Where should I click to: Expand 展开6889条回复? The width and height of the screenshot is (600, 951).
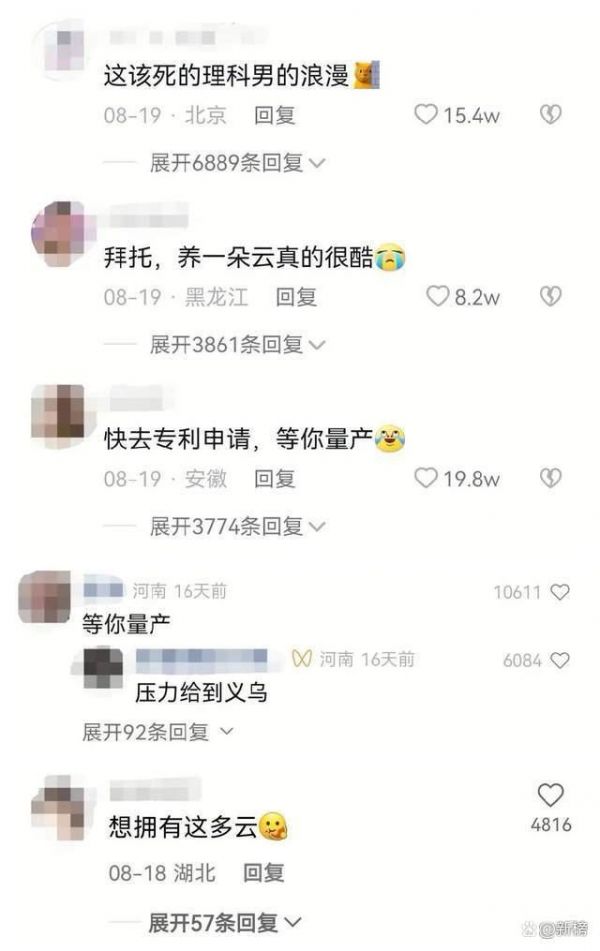(237, 163)
